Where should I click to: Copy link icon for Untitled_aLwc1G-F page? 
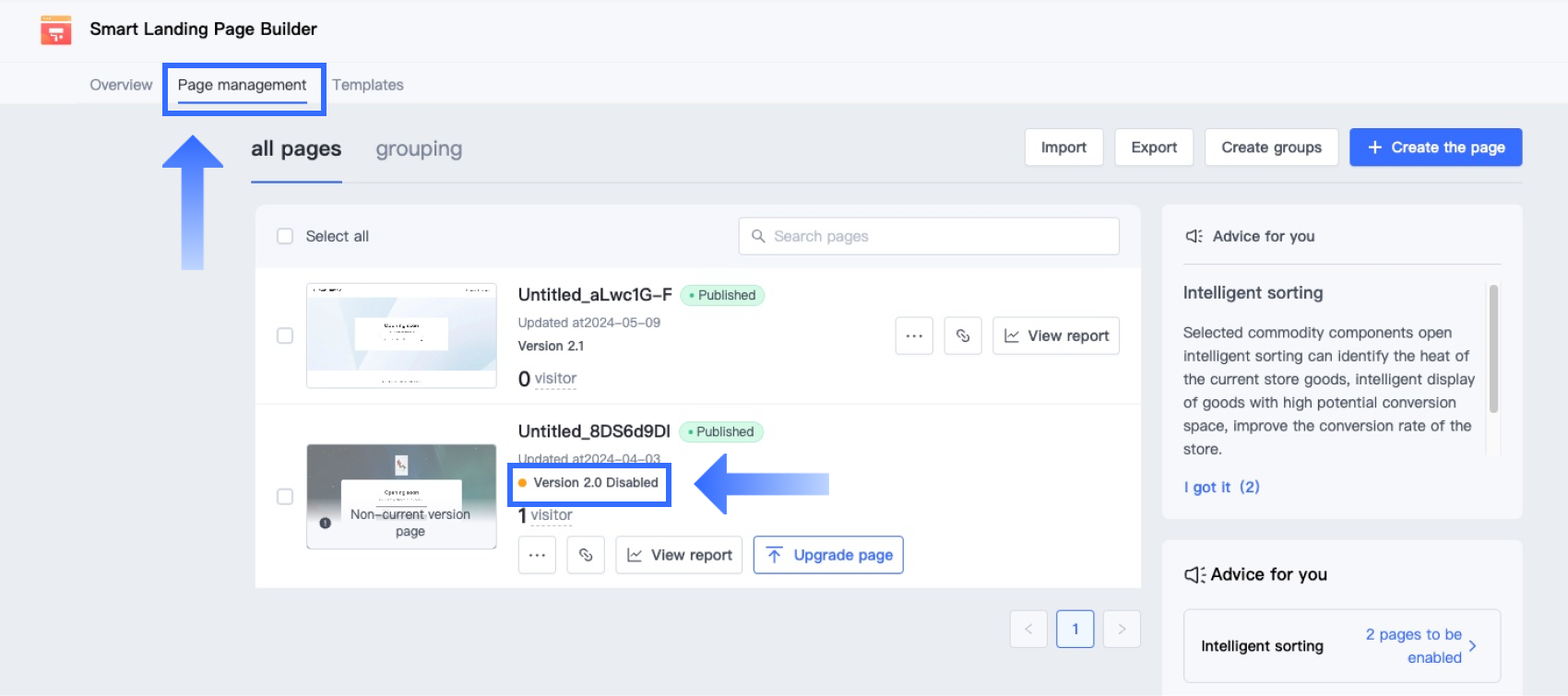tap(963, 336)
